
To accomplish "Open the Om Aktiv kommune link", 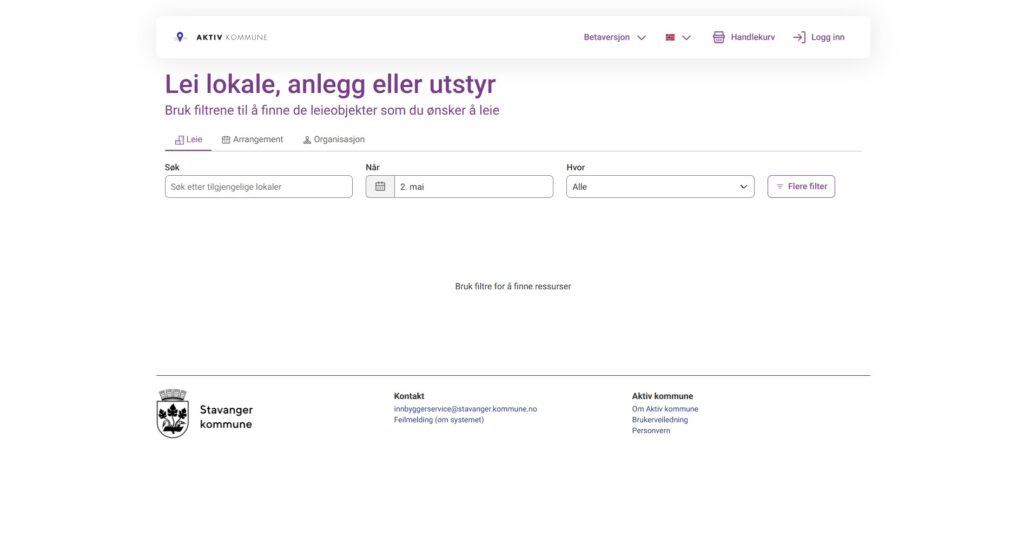I will coord(665,409).
